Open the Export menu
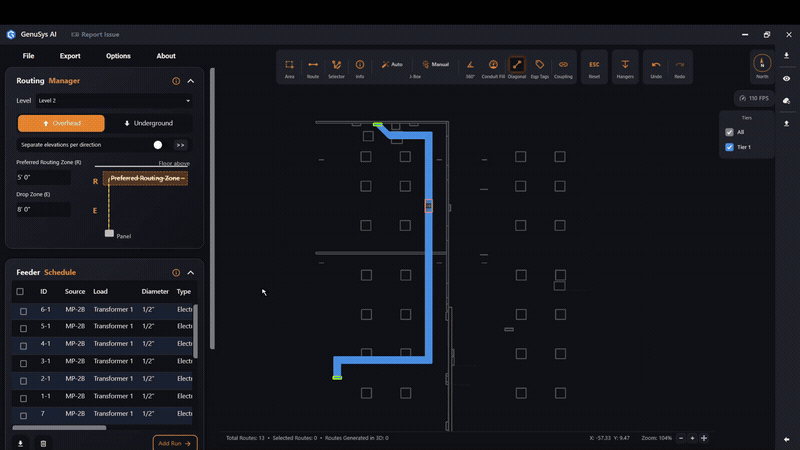Viewport: 800px width, 450px height. tap(70, 56)
